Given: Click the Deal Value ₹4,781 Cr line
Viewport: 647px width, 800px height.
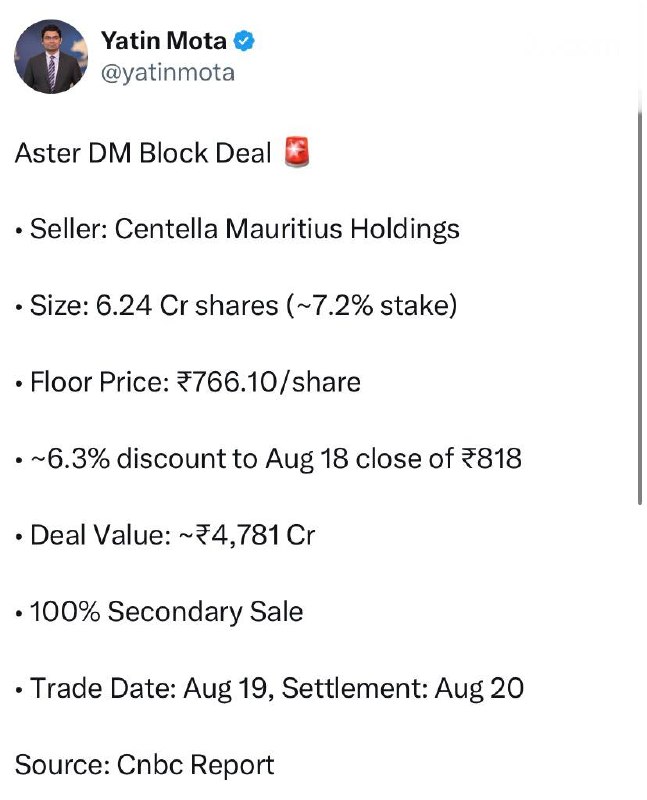Looking at the screenshot, I should point(165,535).
